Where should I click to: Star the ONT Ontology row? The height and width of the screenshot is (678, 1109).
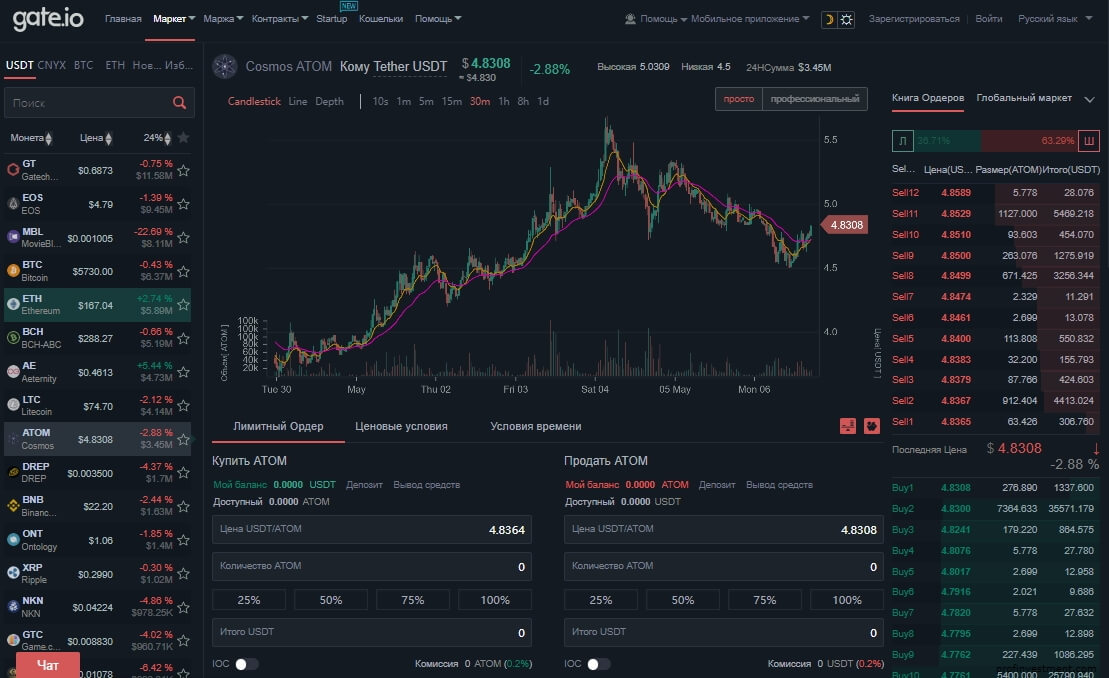pos(183,540)
